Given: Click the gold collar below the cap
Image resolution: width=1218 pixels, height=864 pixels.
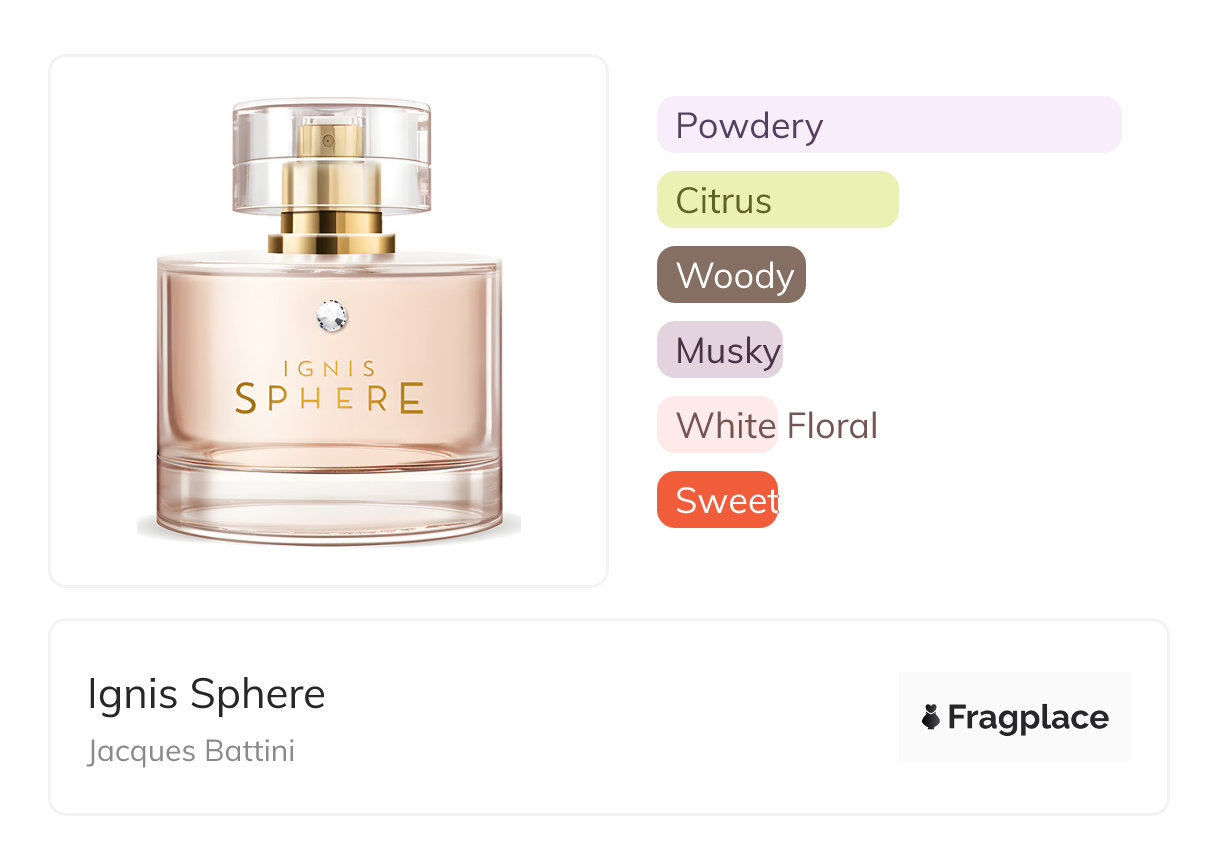Looking at the screenshot, I should pyautogui.click(x=331, y=232).
